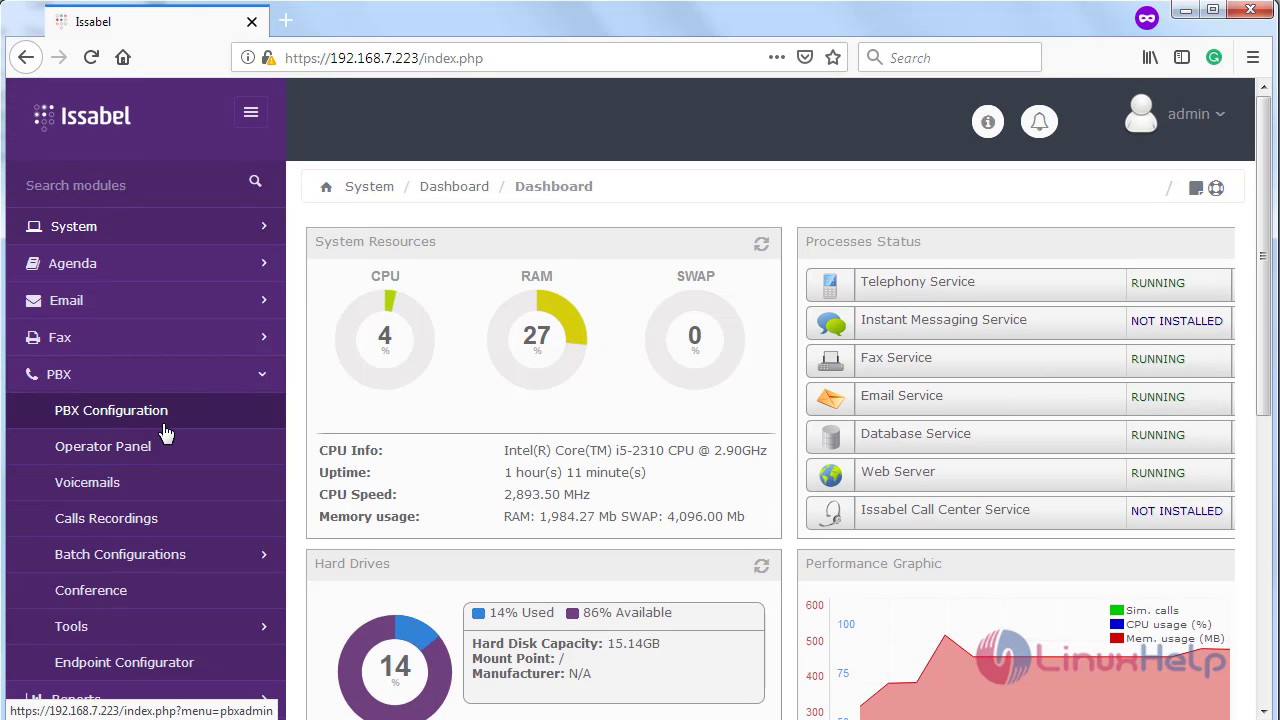Refresh the System Resources panel
The width and height of the screenshot is (1280, 720).
[x=761, y=243]
